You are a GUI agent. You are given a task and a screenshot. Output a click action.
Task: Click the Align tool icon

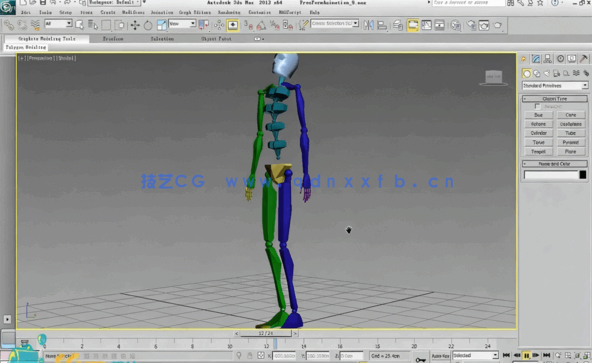coord(382,25)
